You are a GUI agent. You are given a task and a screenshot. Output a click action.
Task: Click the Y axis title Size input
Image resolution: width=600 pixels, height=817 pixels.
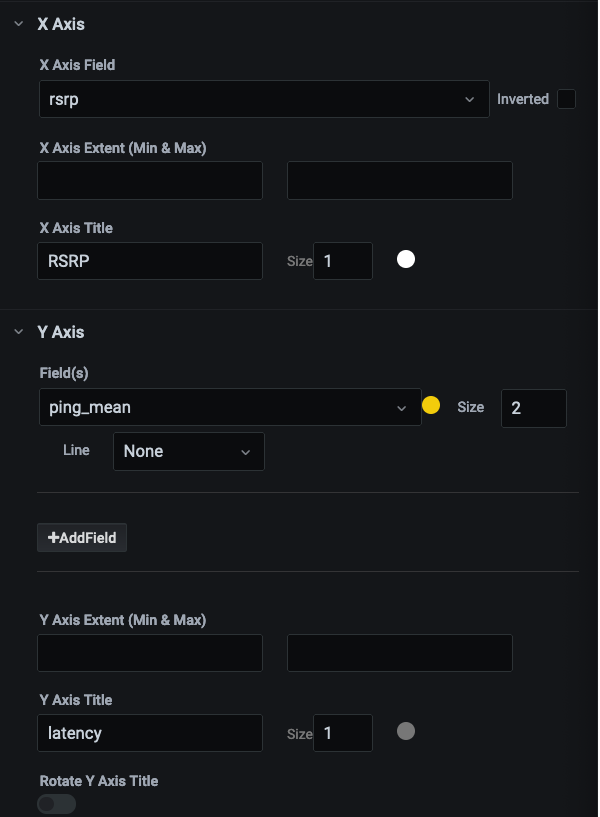342,732
